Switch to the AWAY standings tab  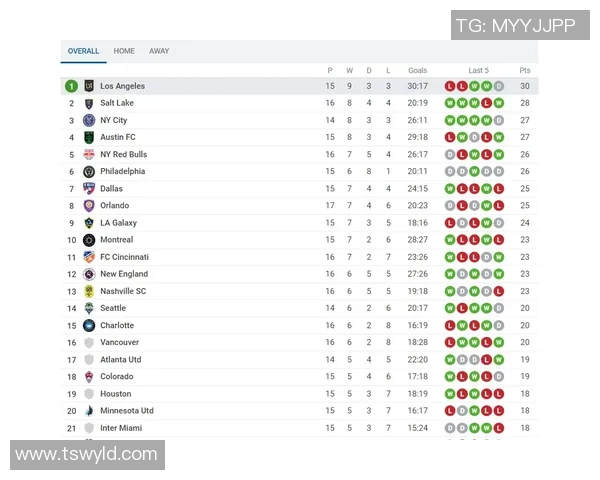coord(159,51)
